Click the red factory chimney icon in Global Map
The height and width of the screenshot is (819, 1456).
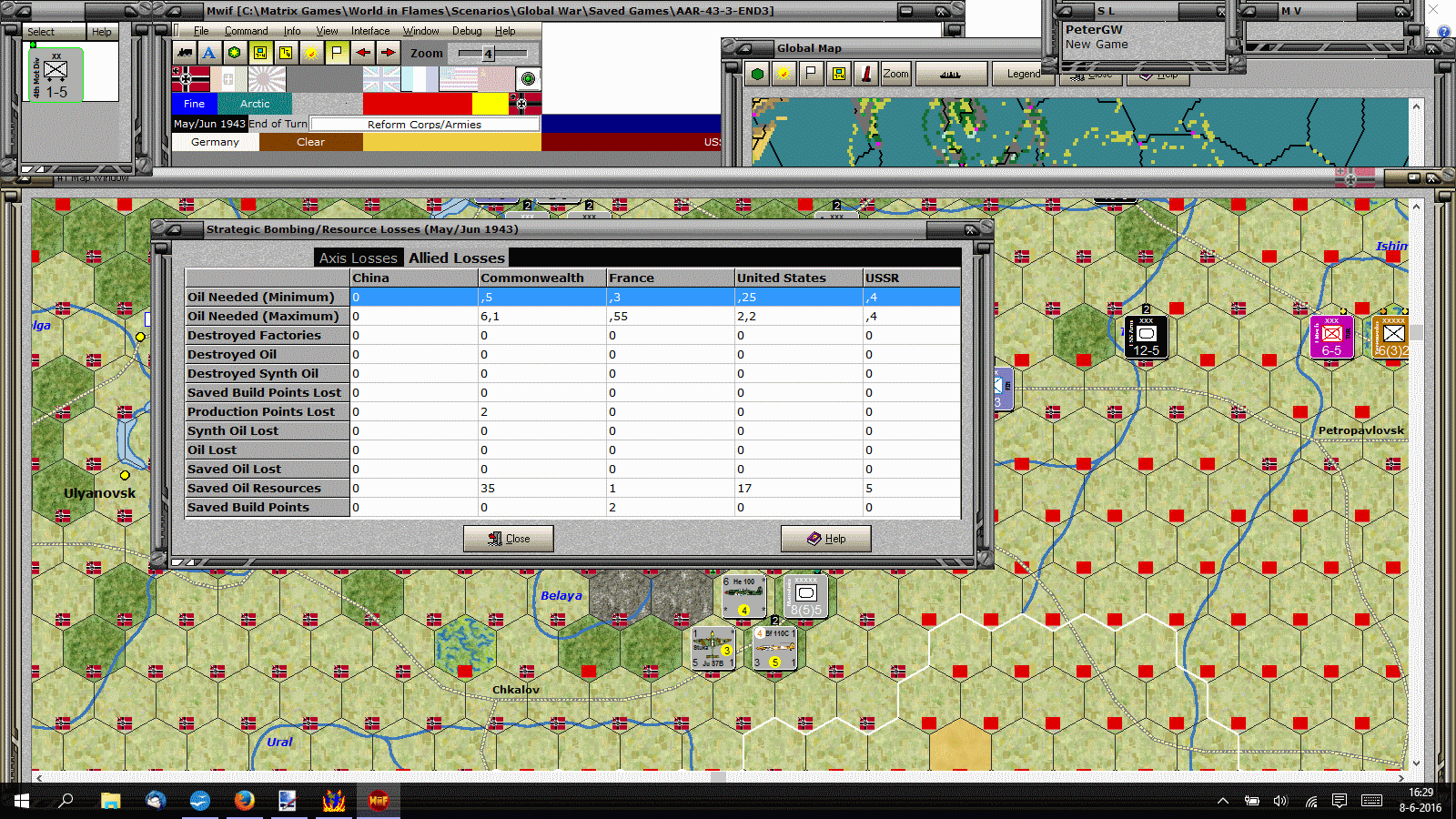coord(865,74)
